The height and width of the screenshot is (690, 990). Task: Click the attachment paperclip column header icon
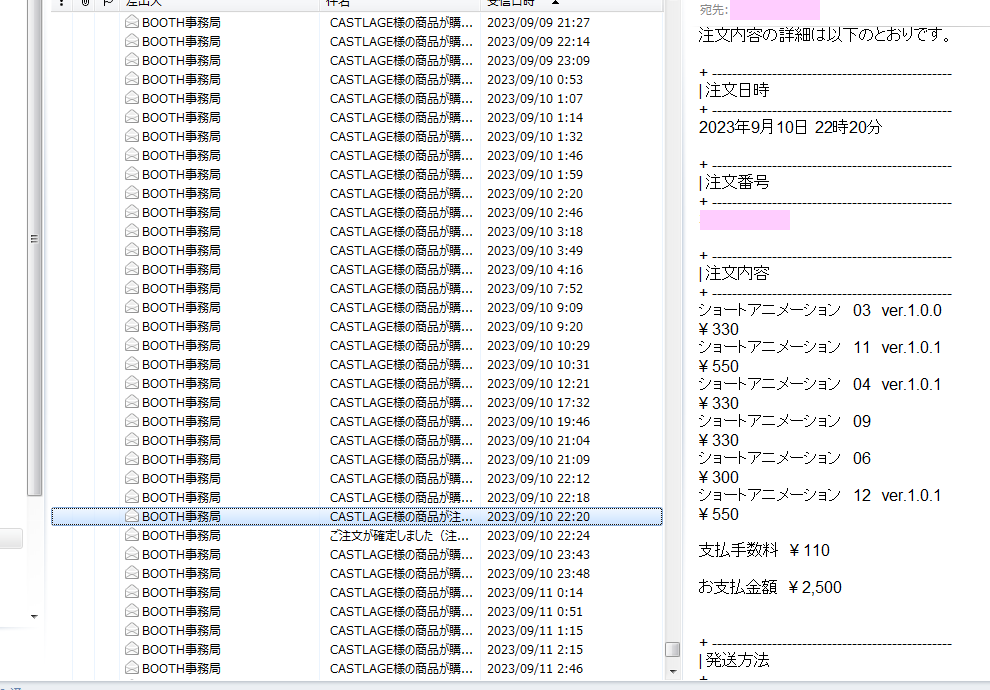click(x=85, y=4)
